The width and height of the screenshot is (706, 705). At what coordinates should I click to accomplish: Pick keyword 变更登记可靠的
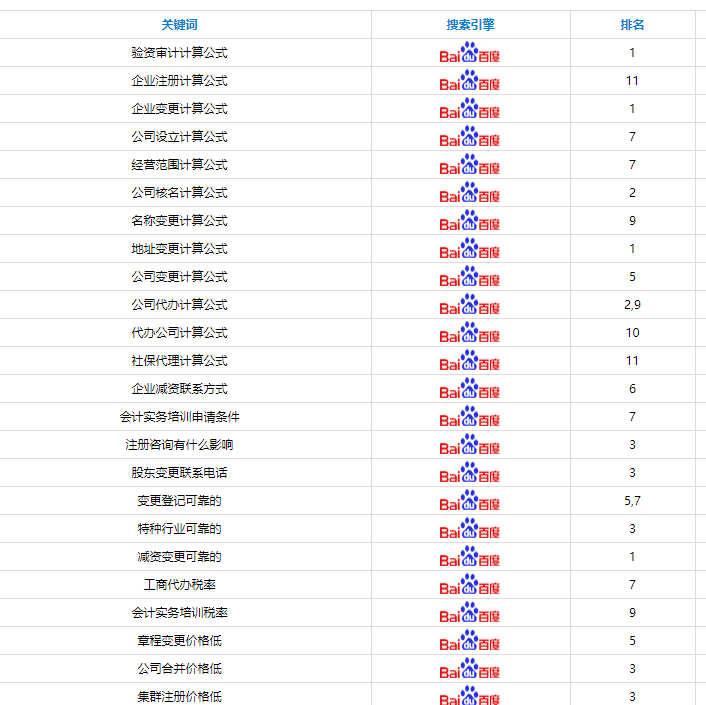tap(179, 501)
